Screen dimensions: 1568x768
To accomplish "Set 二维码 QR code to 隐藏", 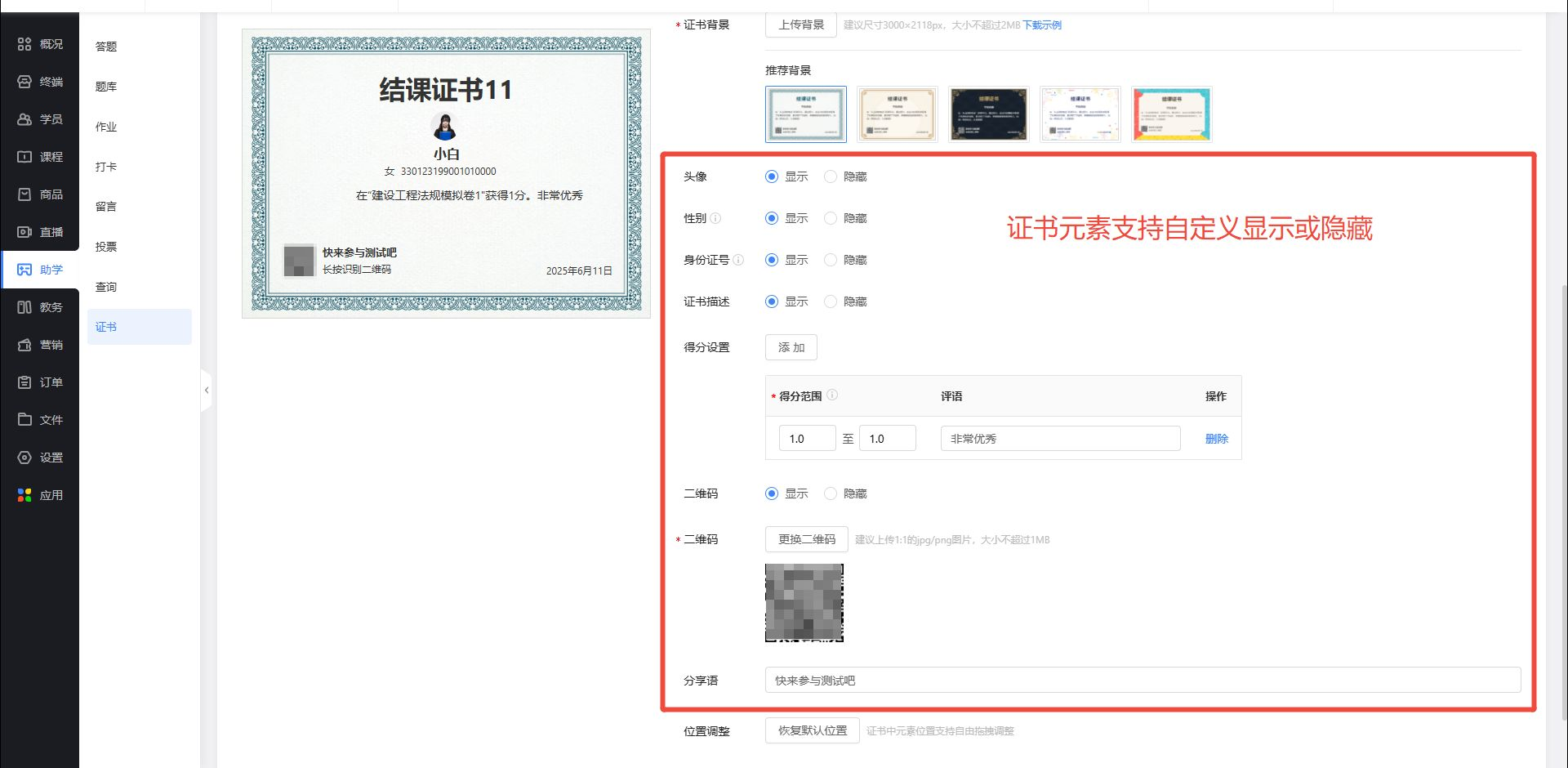I will (831, 493).
